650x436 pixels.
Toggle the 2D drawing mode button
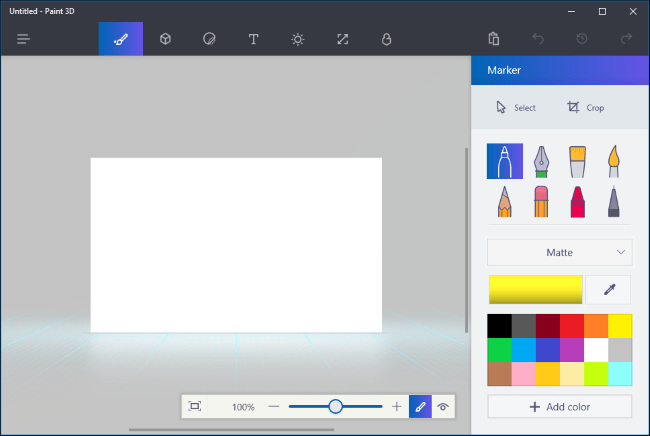coord(420,407)
